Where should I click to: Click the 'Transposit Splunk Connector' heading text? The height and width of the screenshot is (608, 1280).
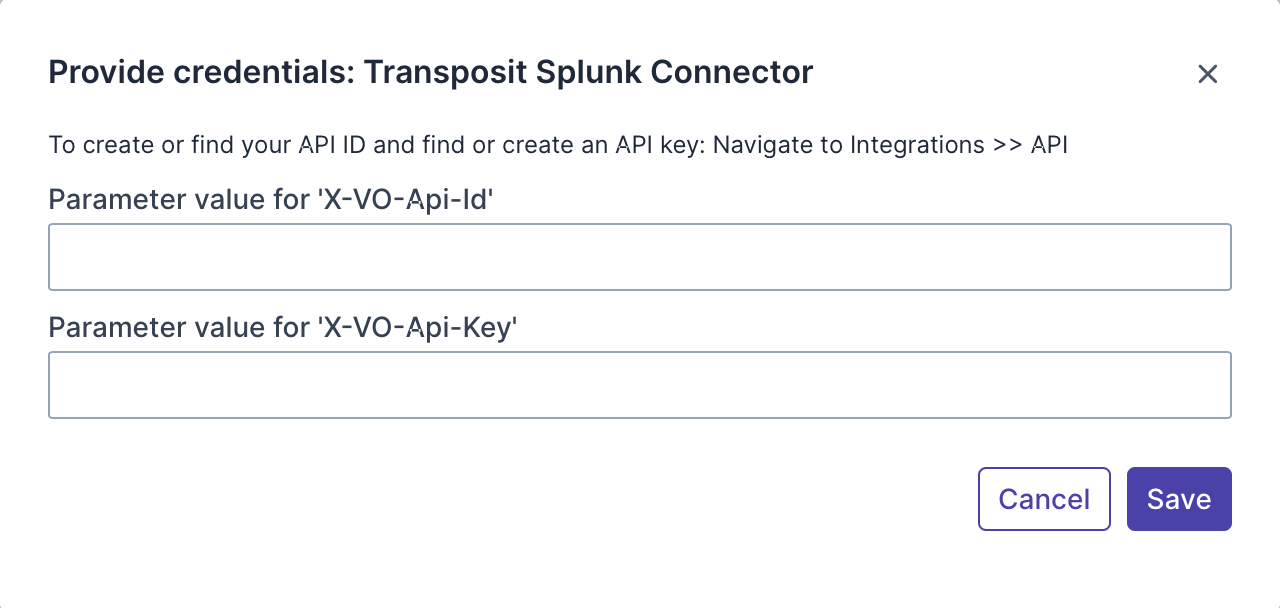(588, 72)
